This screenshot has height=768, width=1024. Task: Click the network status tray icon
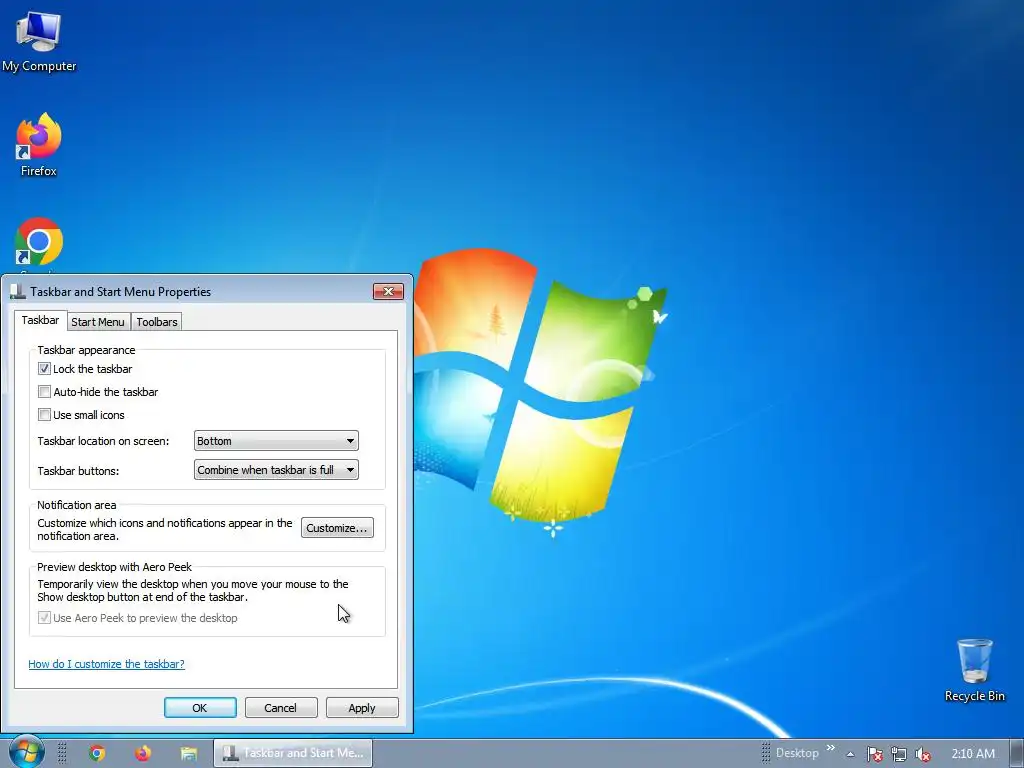899,754
